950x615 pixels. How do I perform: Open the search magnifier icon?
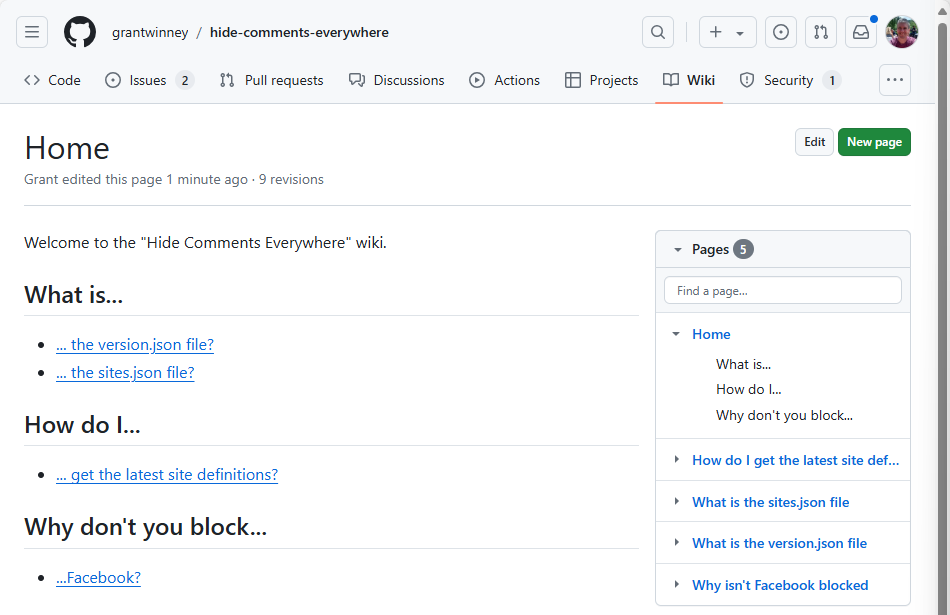657,32
